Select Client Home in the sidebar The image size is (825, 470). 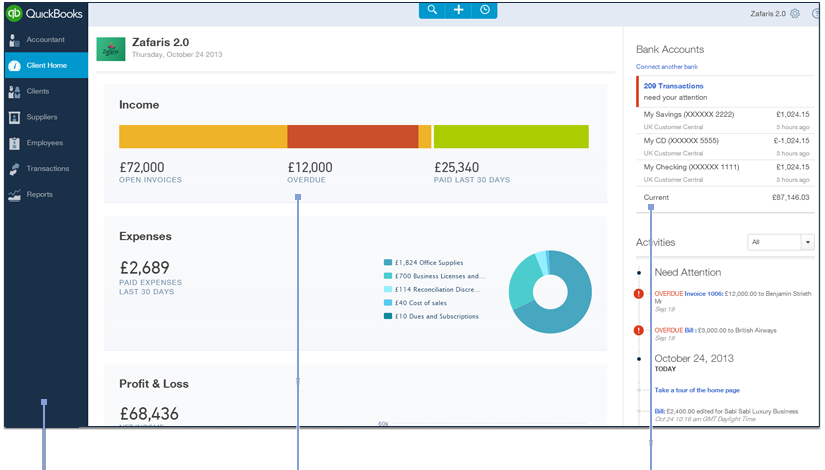46,65
